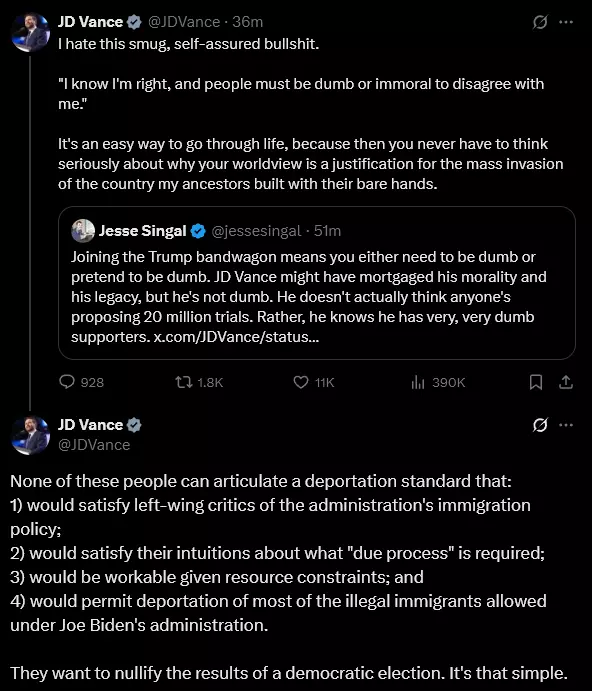Click the Grok icon on the second tweet
This screenshot has height=691, width=592.
[x=540, y=425]
